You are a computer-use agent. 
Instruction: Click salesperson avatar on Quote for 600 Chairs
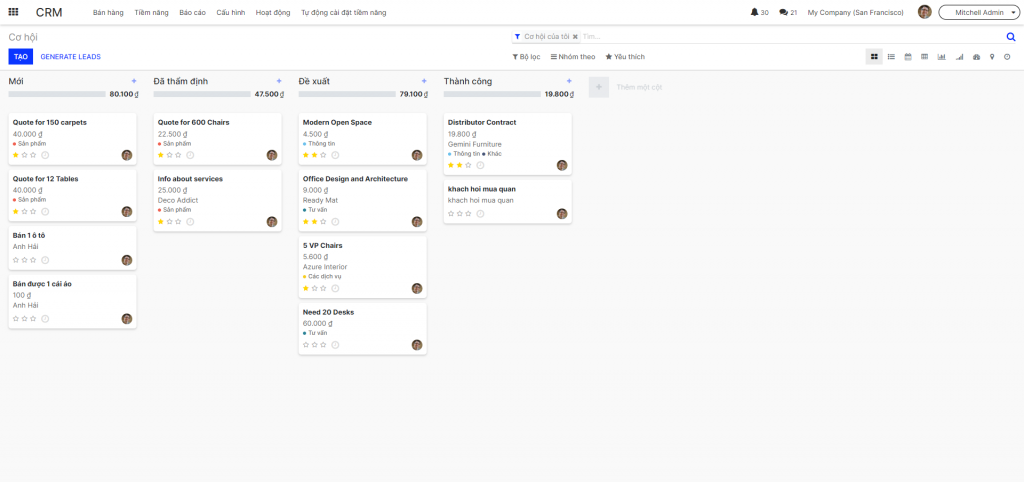tap(272, 155)
